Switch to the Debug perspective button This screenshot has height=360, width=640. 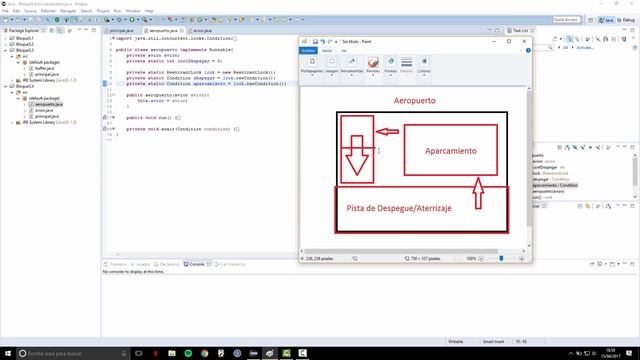coord(626,20)
